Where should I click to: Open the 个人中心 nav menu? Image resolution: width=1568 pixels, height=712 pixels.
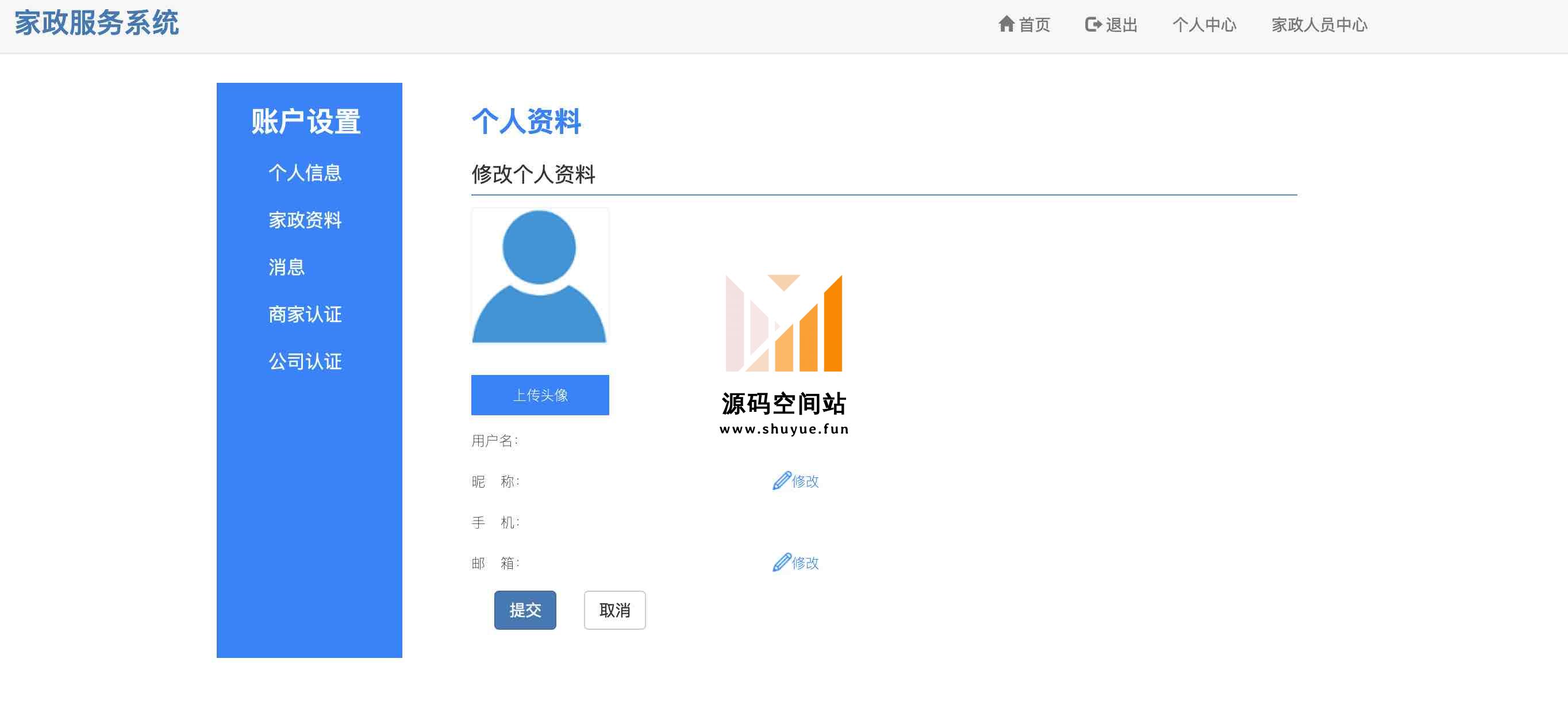pyautogui.click(x=1204, y=25)
